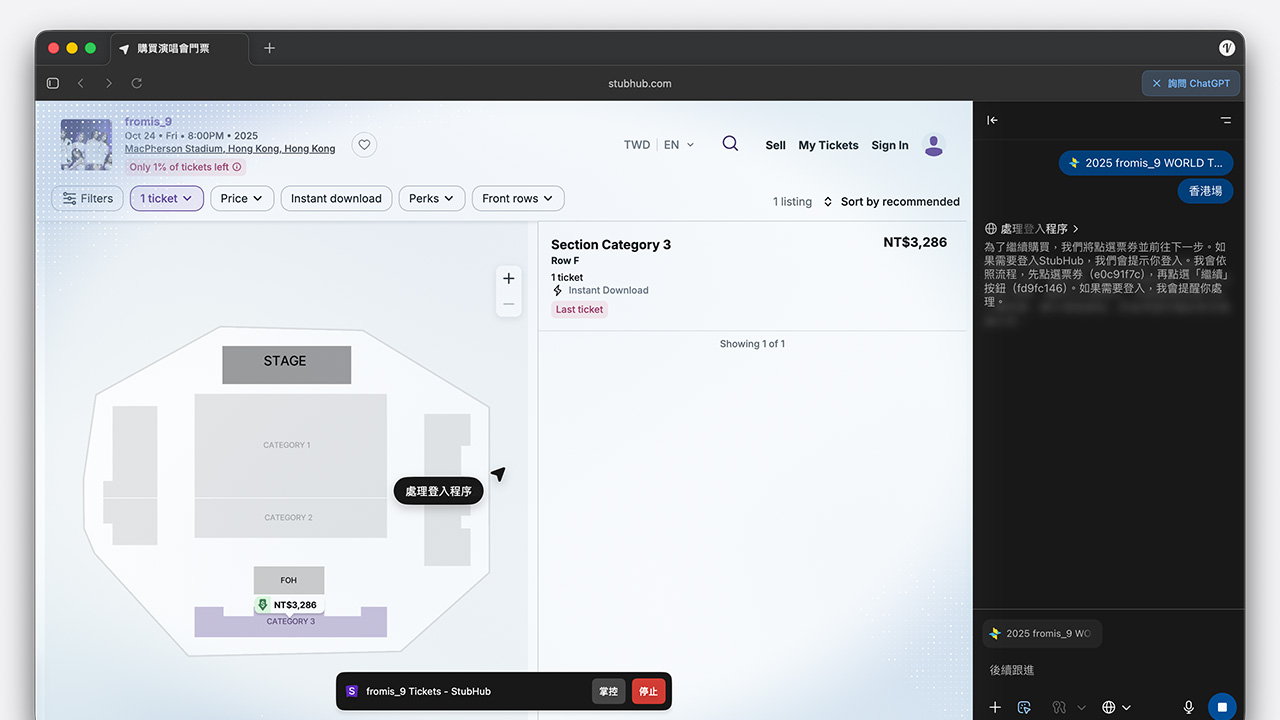Screen dimensions: 1280x720
Task: Open search with the magnifier icon
Action: [x=730, y=144]
